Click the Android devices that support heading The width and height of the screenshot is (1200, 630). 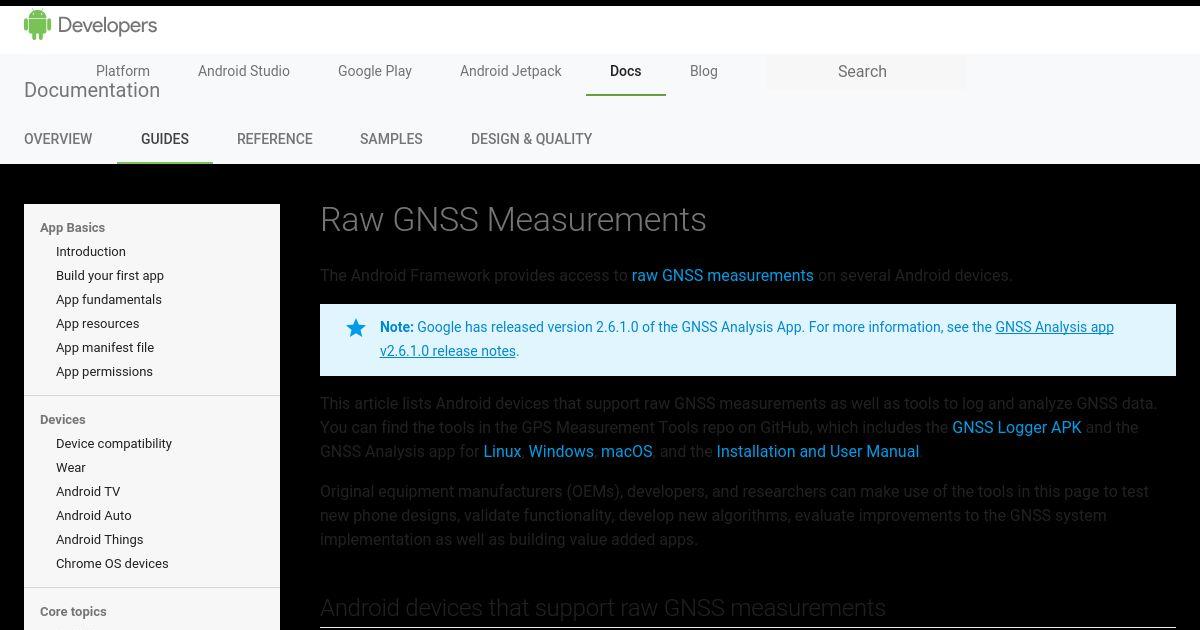603,608
